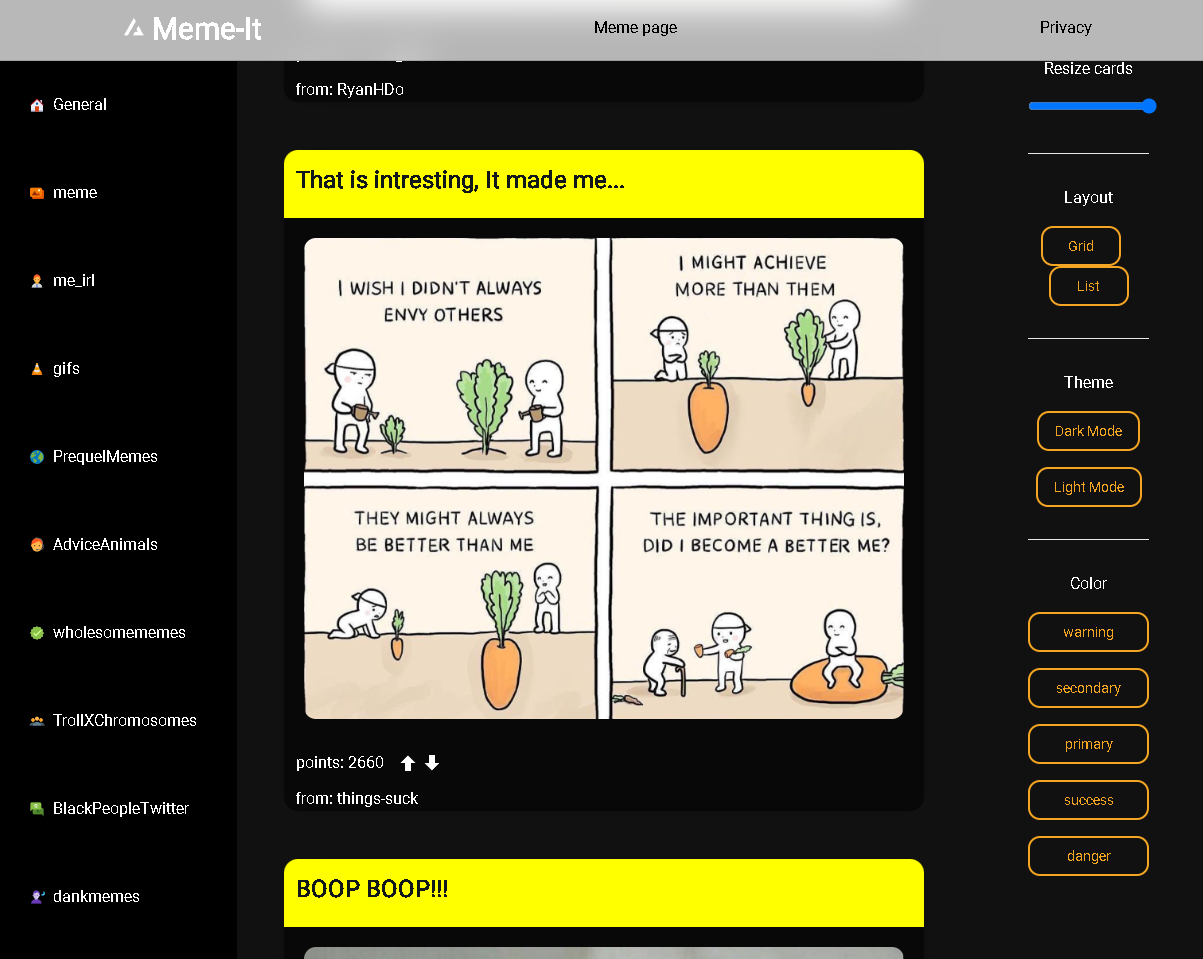This screenshot has width=1203, height=959.
Task: Enable Light Mode theme
Action: tap(1088, 487)
